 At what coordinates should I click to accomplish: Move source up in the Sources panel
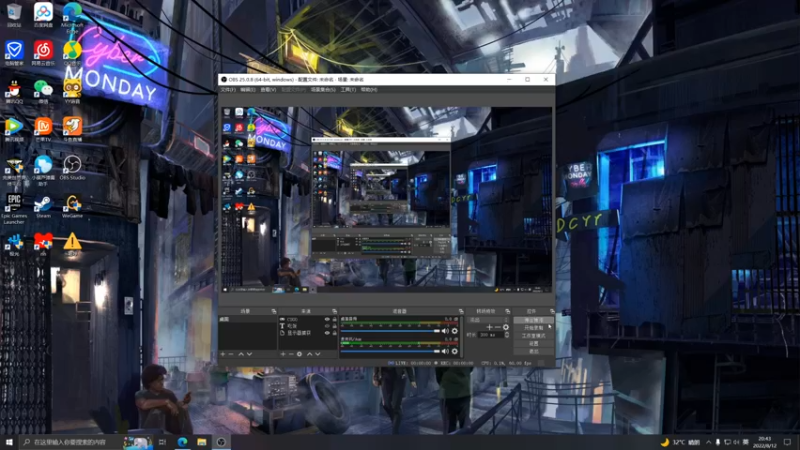(x=309, y=354)
